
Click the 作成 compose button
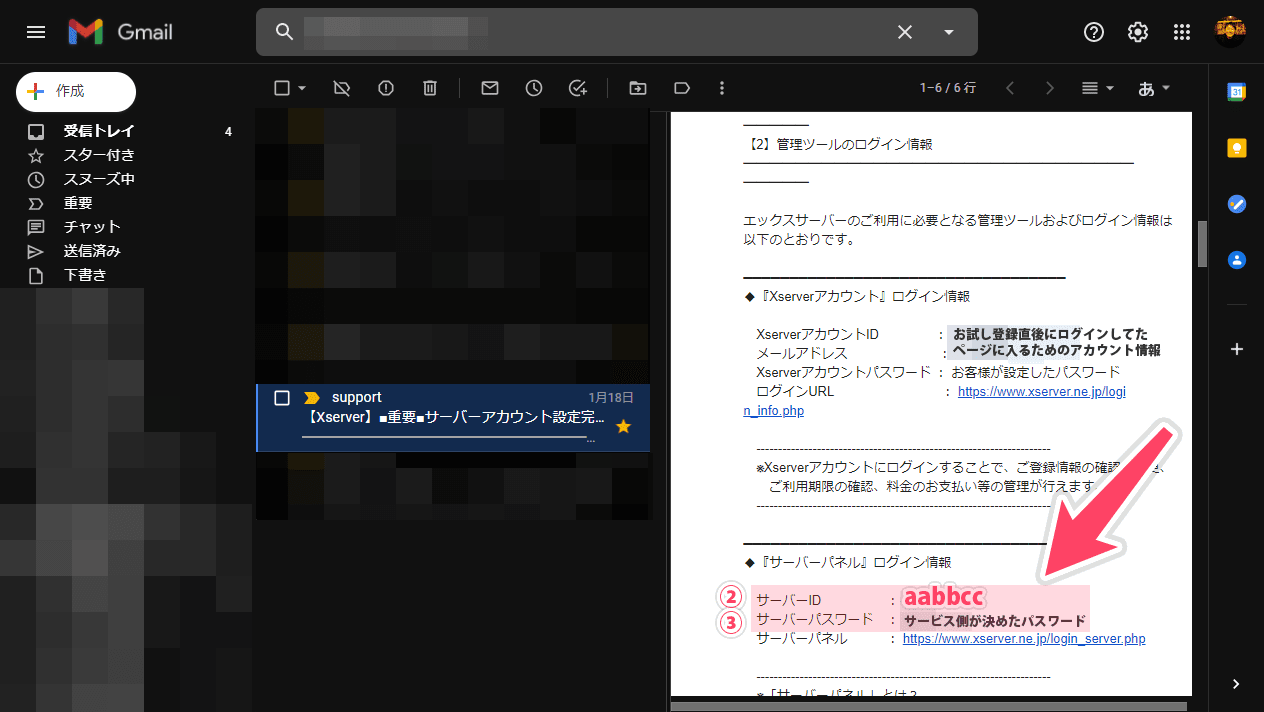click(x=76, y=91)
